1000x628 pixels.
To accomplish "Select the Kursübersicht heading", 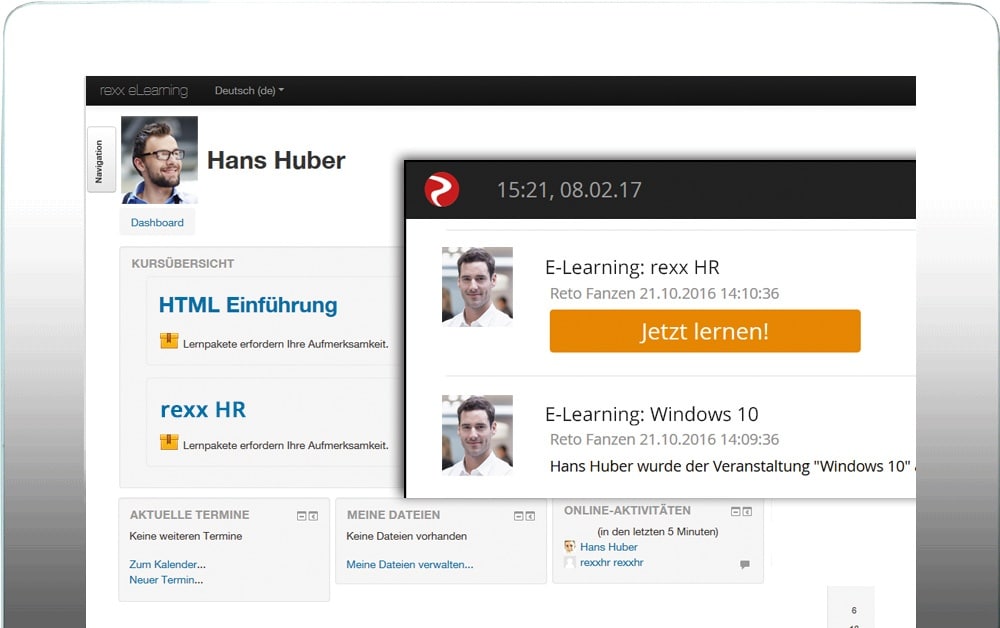I will tap(182, 263).
